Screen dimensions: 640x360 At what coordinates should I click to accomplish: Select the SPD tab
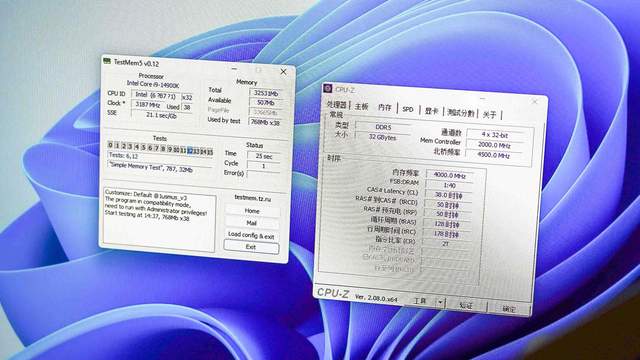pyautogui.click(x=407, y=109)
